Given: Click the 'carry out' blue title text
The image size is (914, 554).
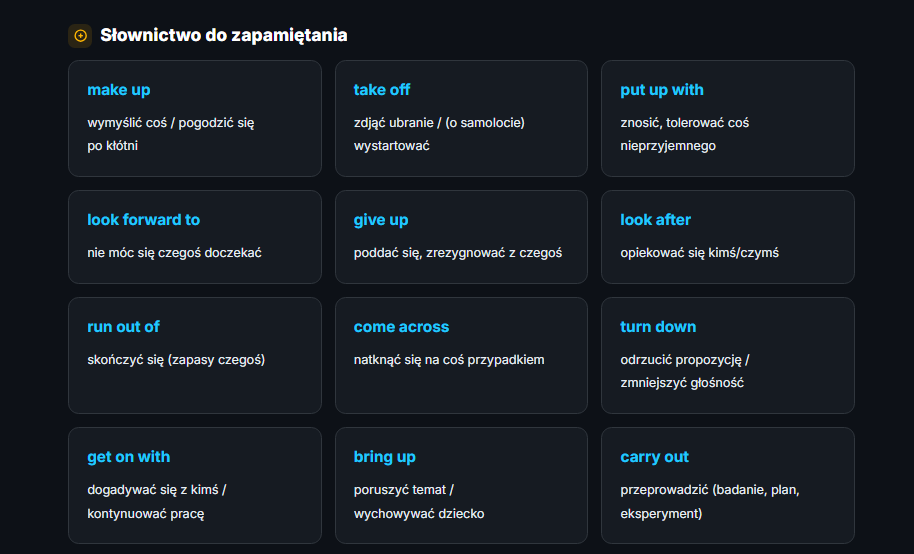Looking at the screenshot, I should [654, 457].
